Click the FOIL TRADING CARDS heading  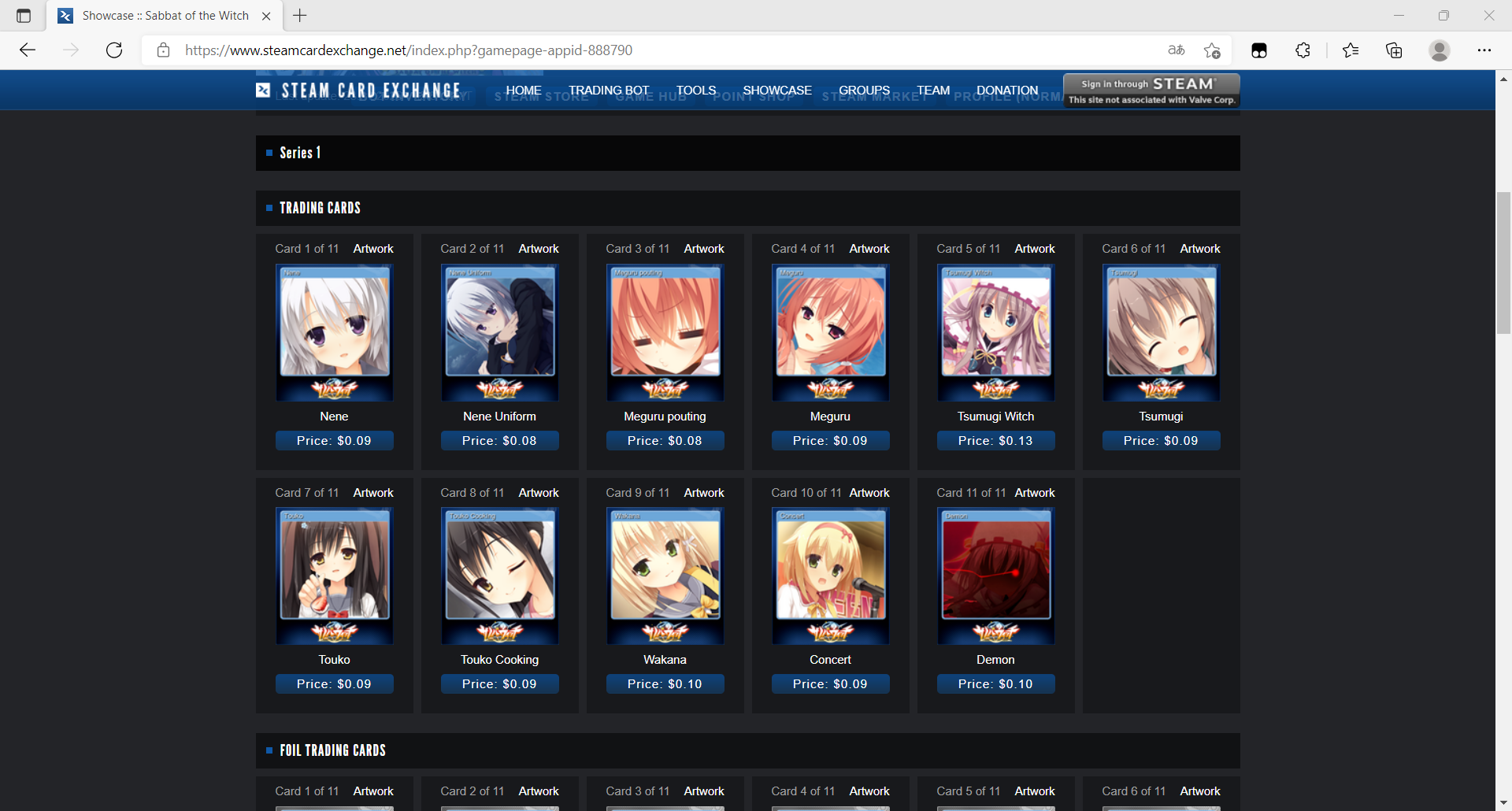click(x=332, y=750)
